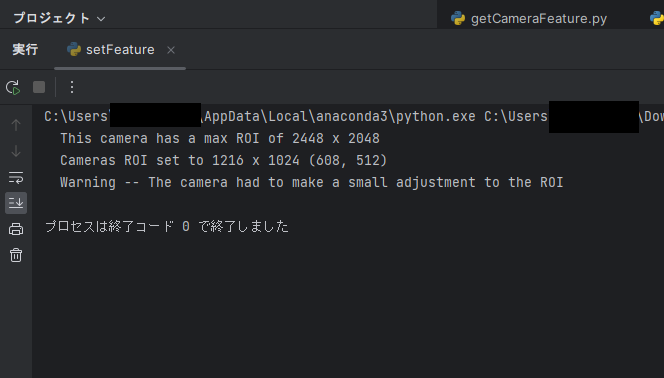Open the run toolbar more options menu

point(72,87)
